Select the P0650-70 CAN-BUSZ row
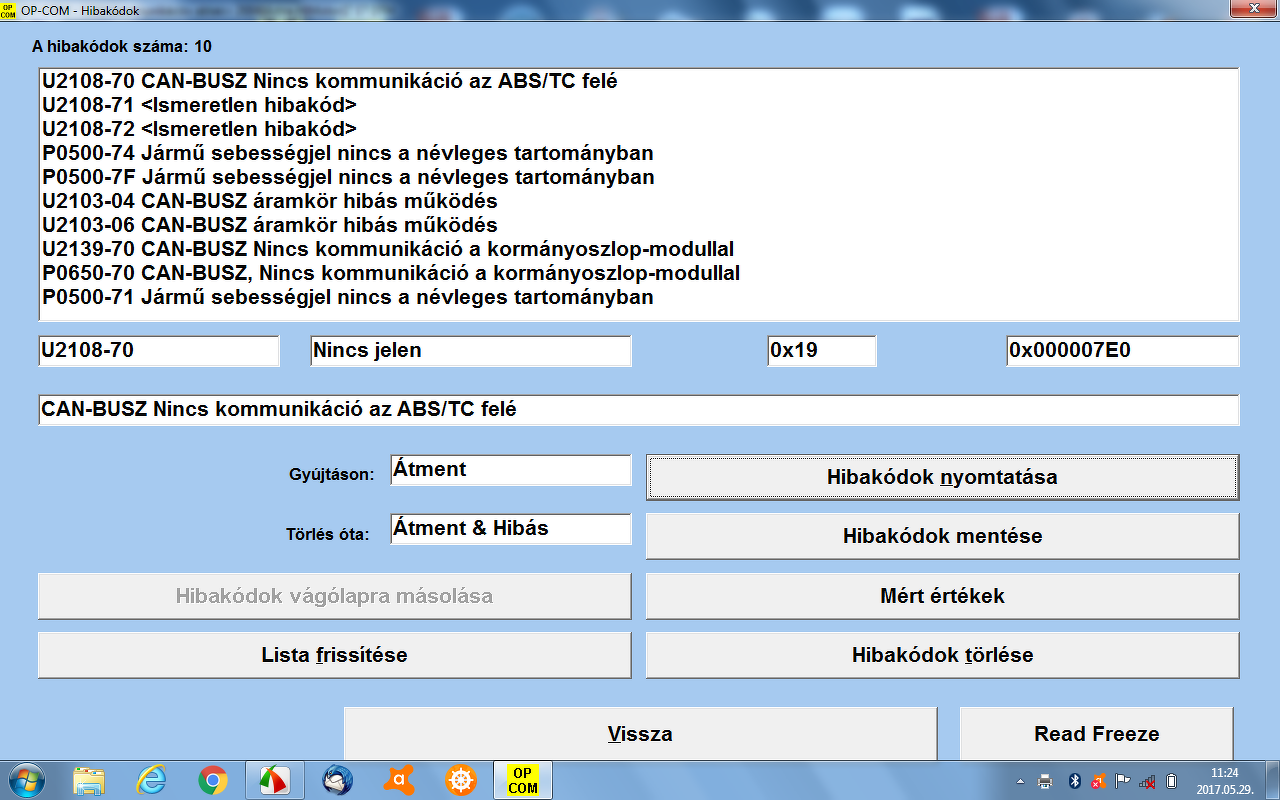1280x800 pixels. point(639,273)
